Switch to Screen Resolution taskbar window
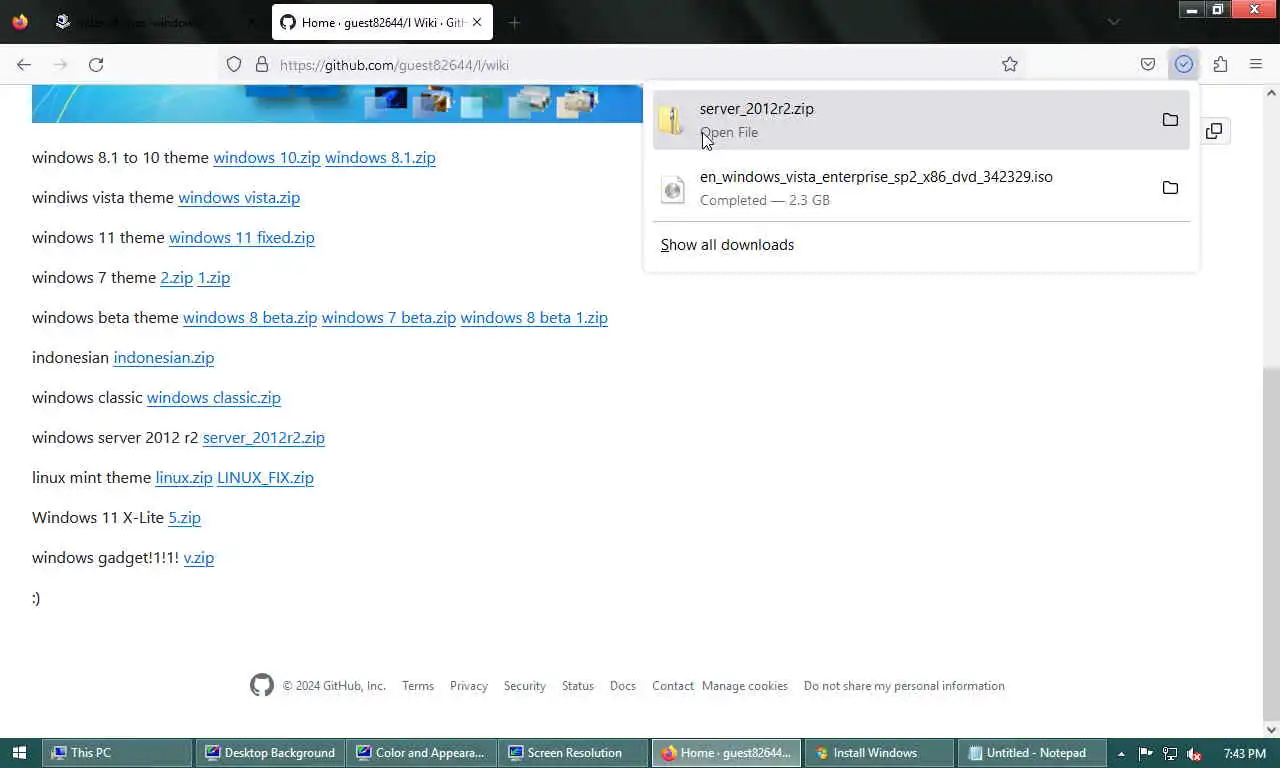The width and height of the screenshot is (1280, 768). (x=574, y=753)
